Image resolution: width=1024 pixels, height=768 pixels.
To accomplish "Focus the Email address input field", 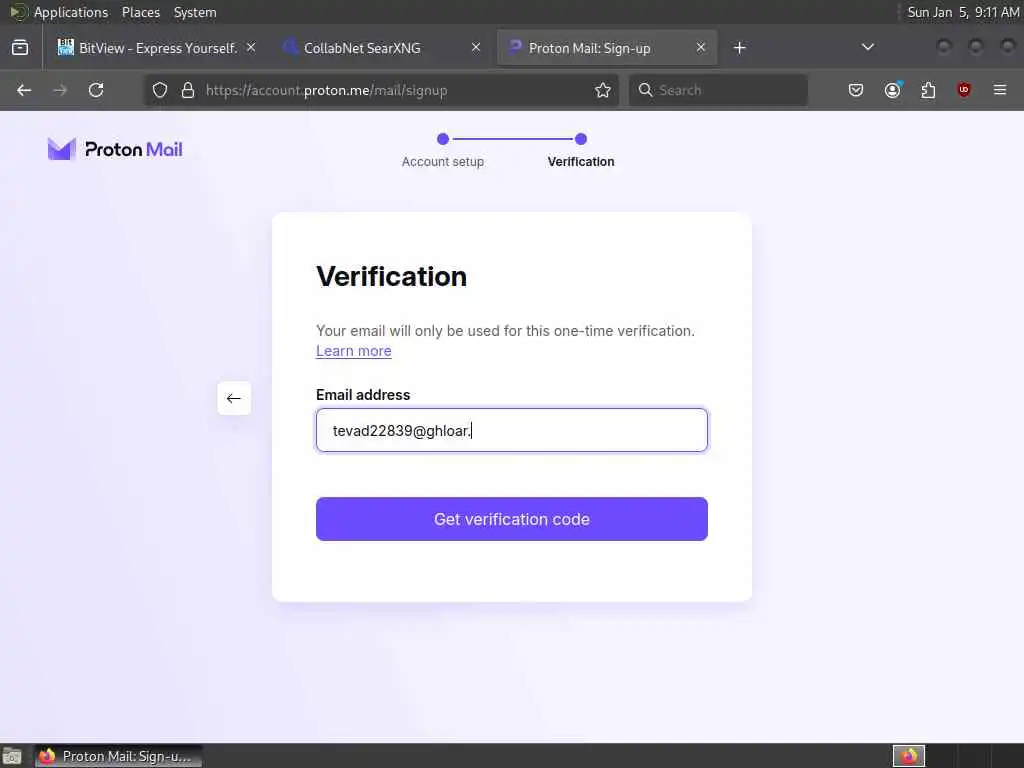I will (512, 430).
